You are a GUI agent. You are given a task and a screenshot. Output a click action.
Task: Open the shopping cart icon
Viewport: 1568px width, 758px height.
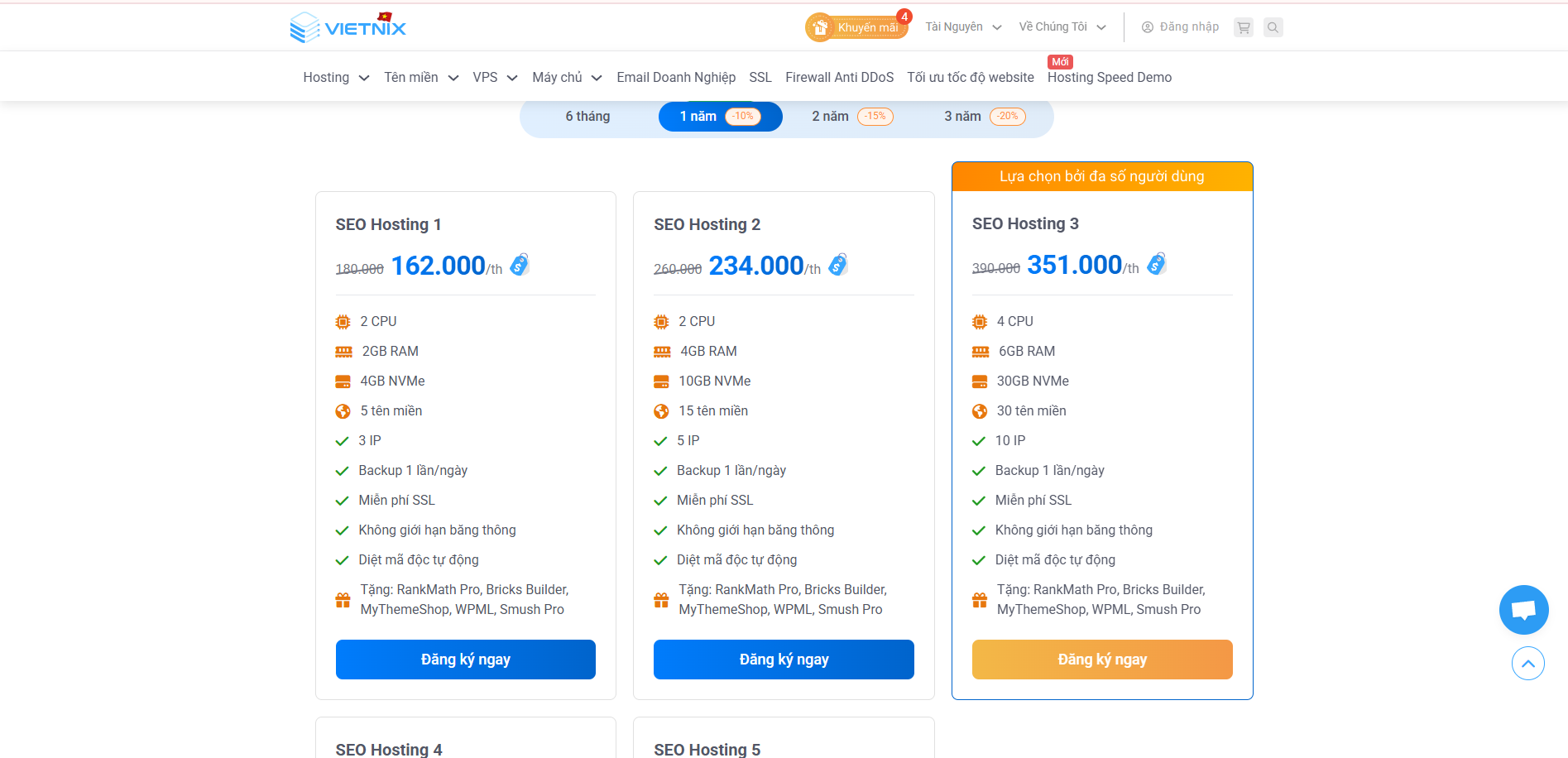[1243, 27]
